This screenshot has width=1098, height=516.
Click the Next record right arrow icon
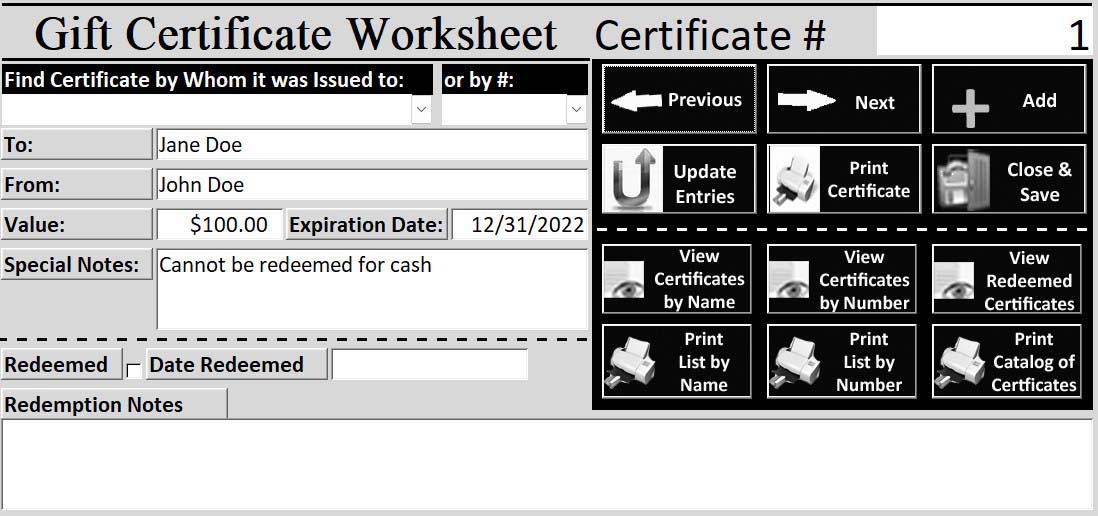(806, 101)
